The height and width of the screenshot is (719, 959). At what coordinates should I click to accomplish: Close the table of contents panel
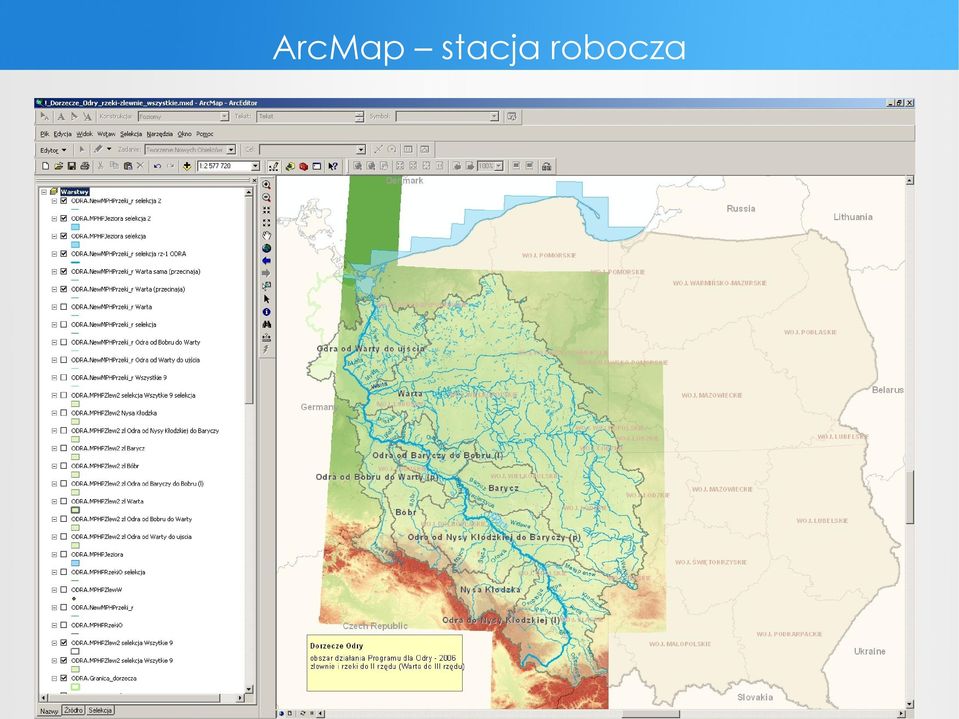pyautogui.click(x=253, y=180)
